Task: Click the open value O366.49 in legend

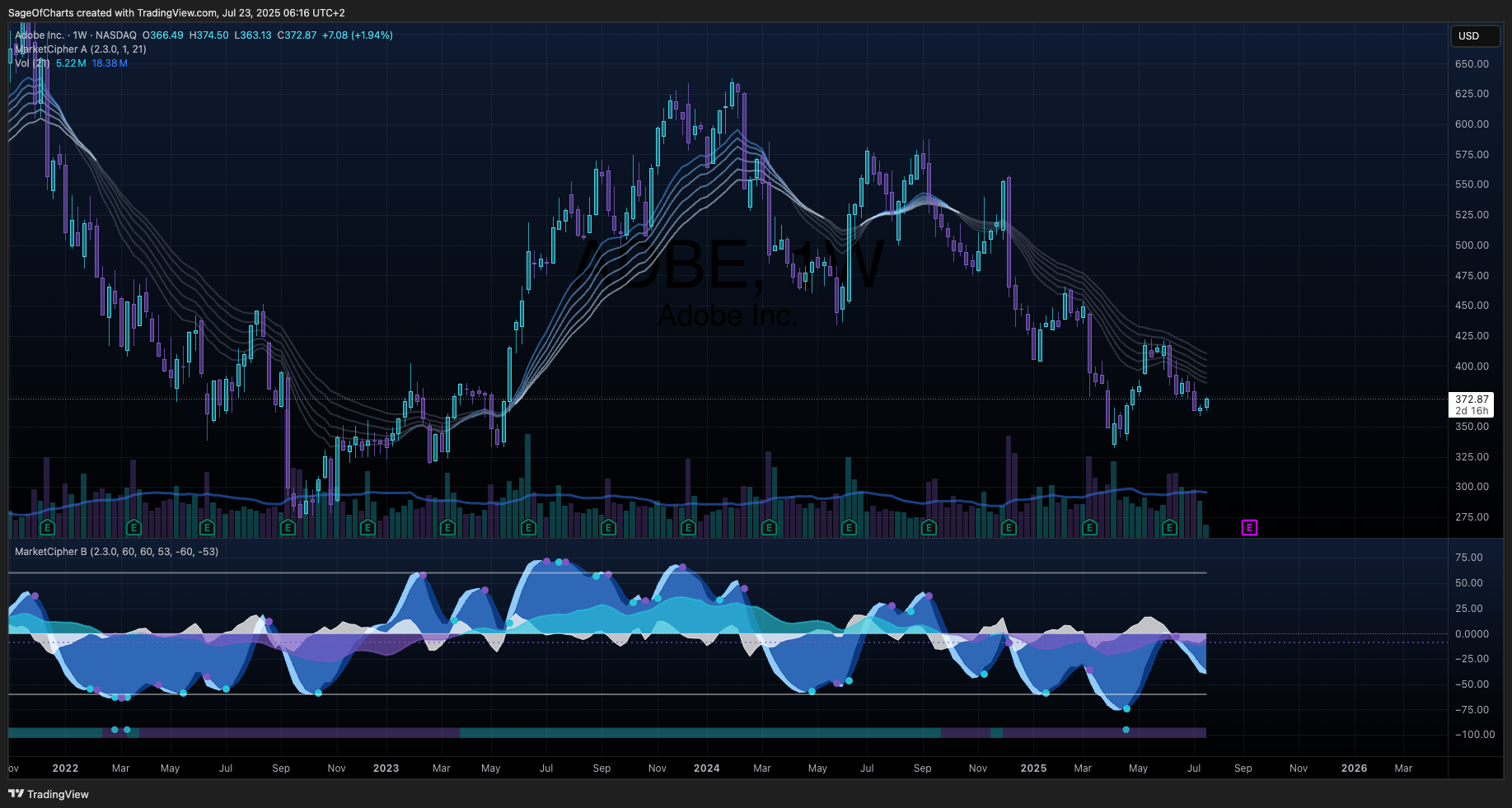Action: click(x=163, y=35)
